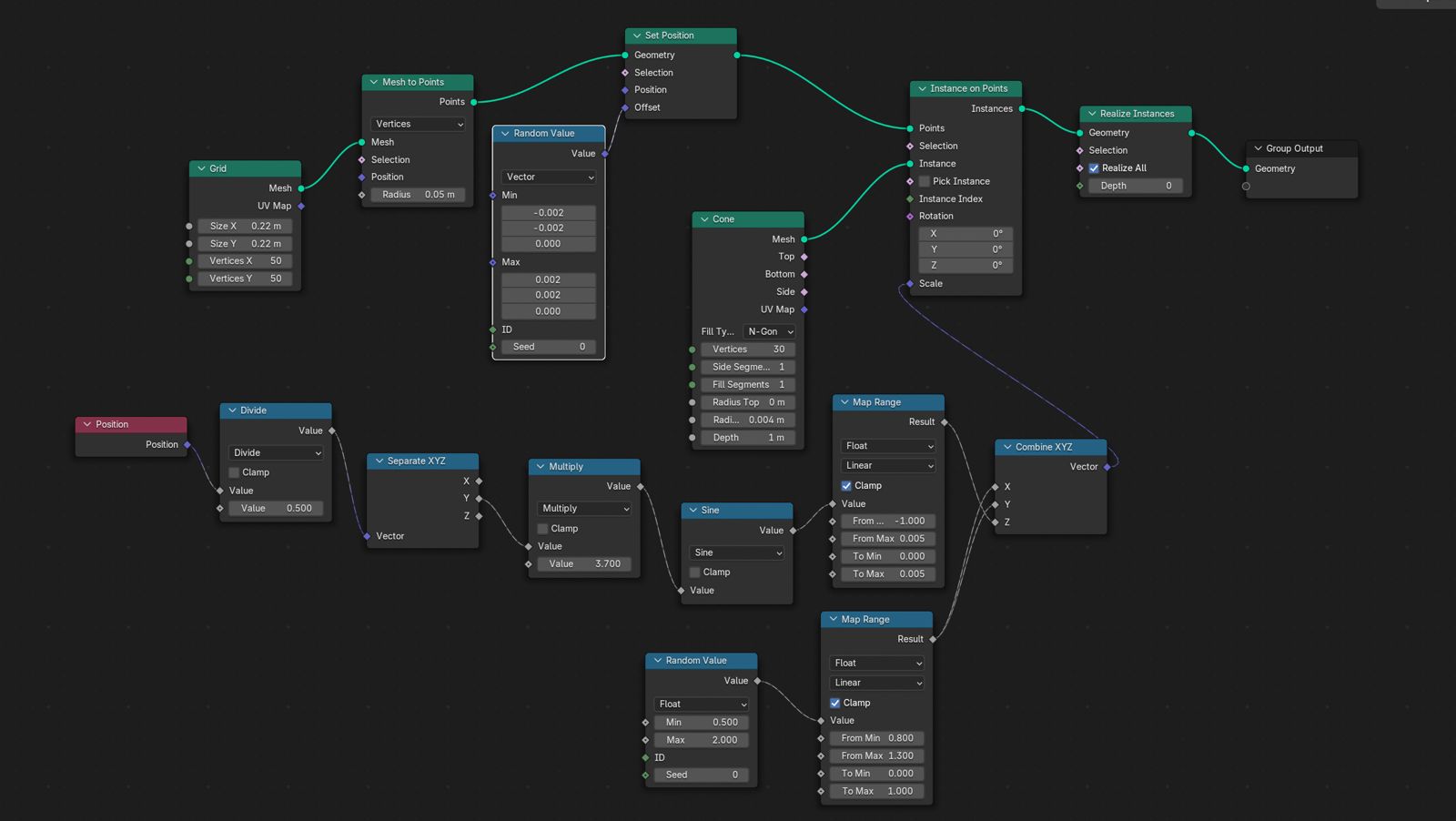This screenshot has width=1456, height=821.
Task: Click the Separate XYZ node's Y output socket
Action: click(479, 499)
